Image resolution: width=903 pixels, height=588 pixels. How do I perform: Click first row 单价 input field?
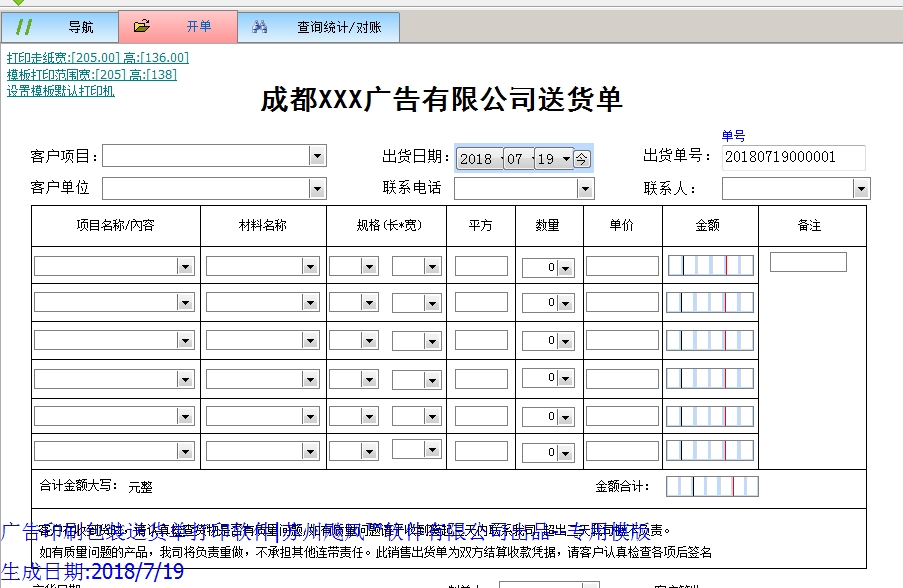point(622,266)
